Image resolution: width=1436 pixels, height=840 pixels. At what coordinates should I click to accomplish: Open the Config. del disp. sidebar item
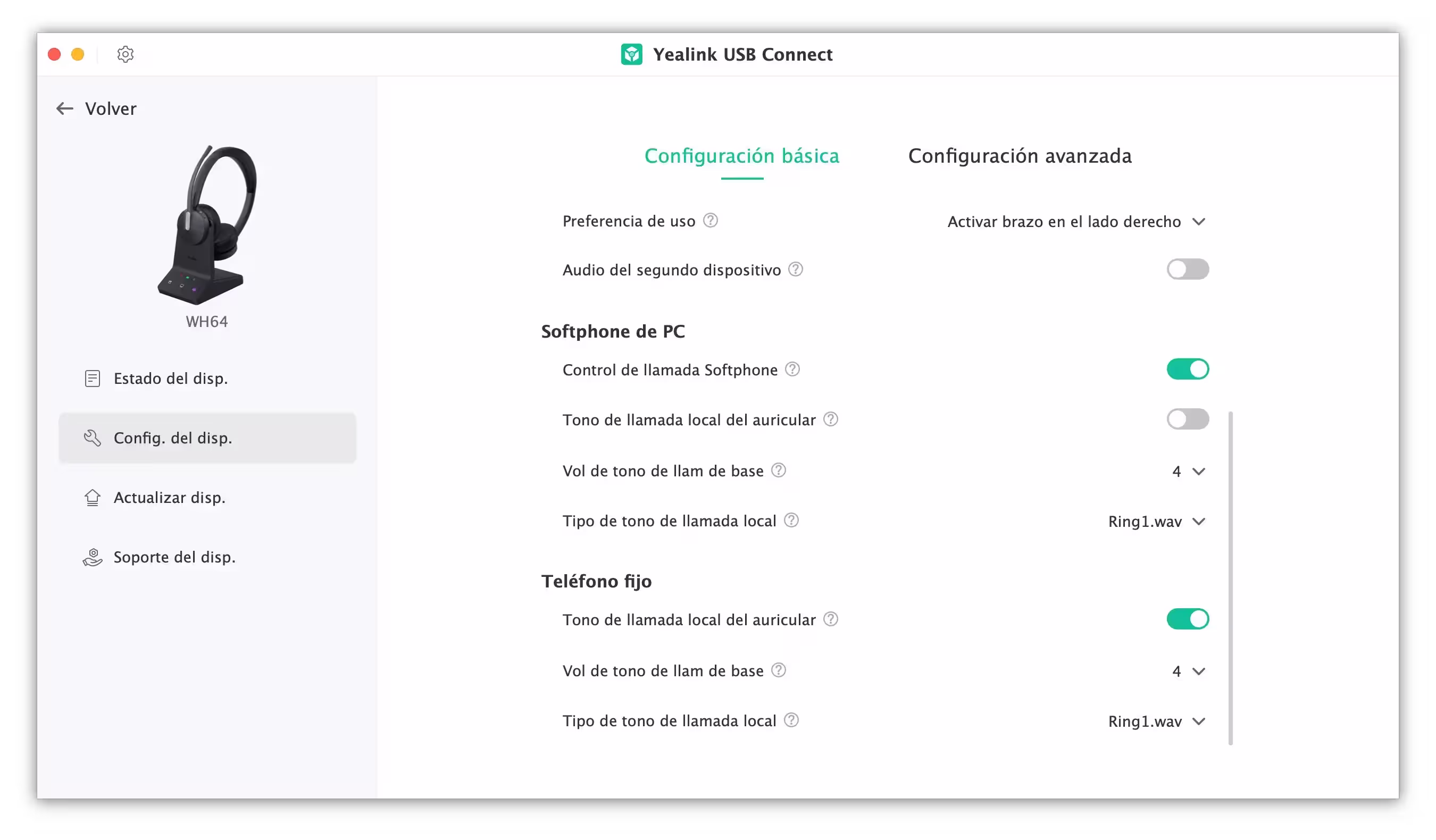(x=207, y=438)
